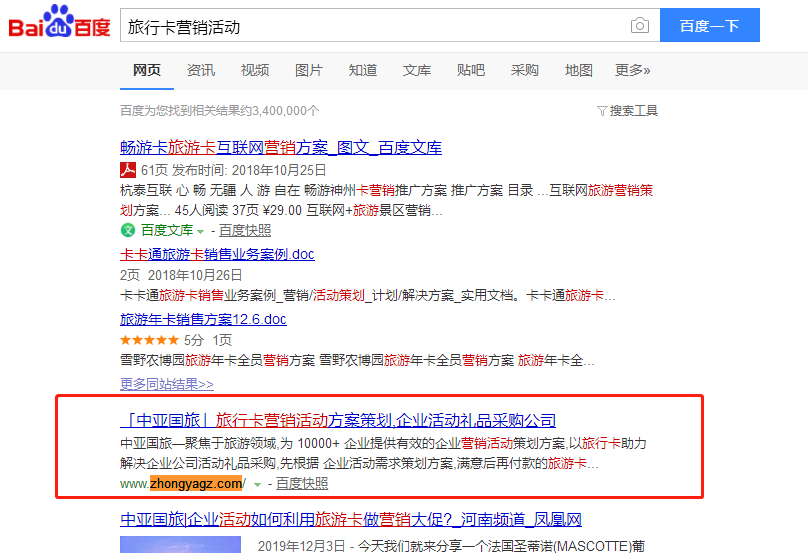Open 旅游年卡销售方案12.6.doc link
Image resolution: width=808 pixels, height=553 pixels.
pyautogui.click(x=203, y=320)
